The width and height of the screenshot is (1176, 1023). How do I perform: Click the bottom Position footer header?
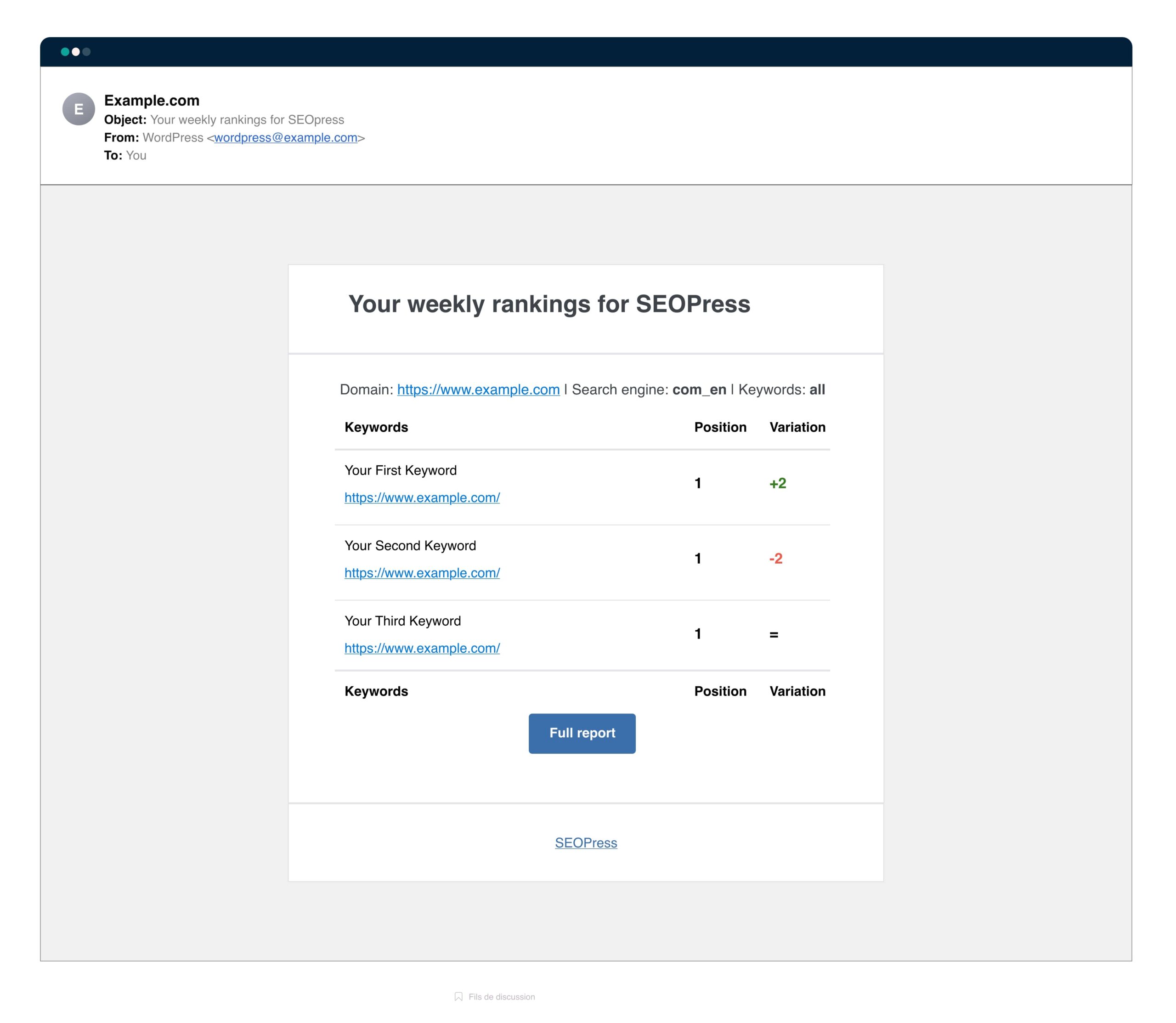[x=720, y=691]
